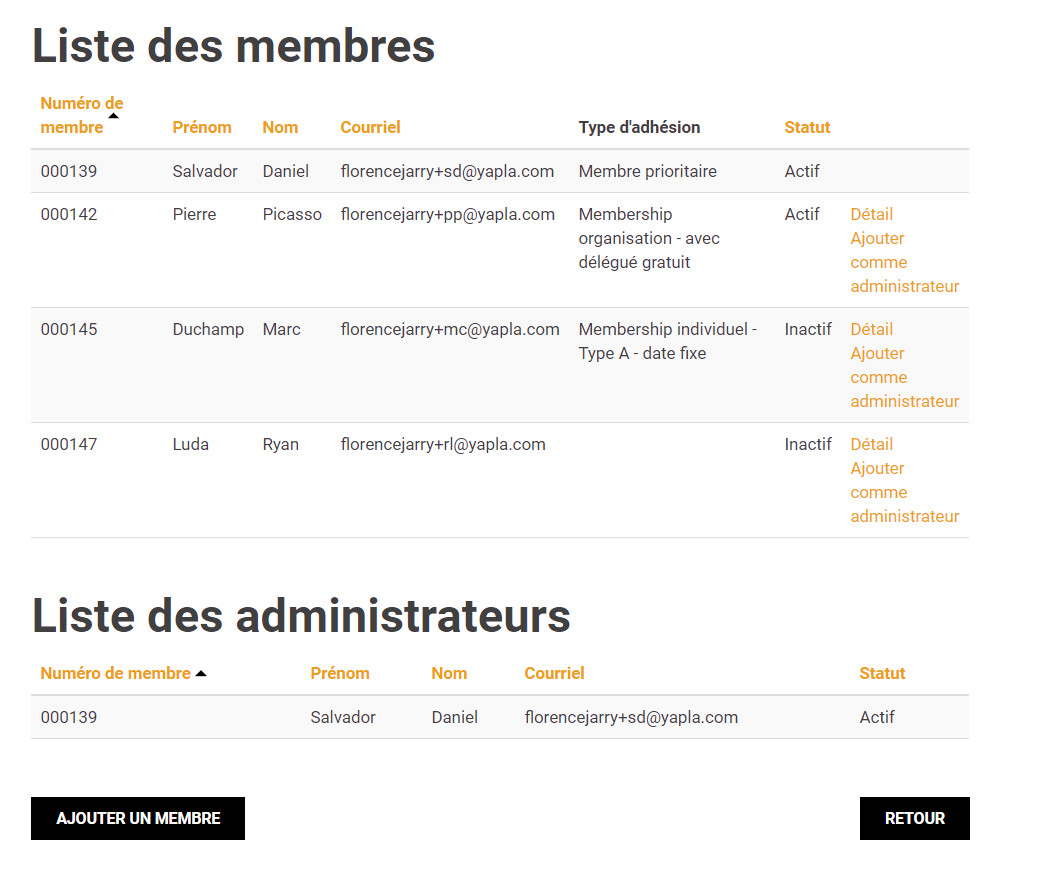This screenshot has width=1062, height=869.
Task: Open Détail for member 000145 Duchamp
Action: point(871,329)
